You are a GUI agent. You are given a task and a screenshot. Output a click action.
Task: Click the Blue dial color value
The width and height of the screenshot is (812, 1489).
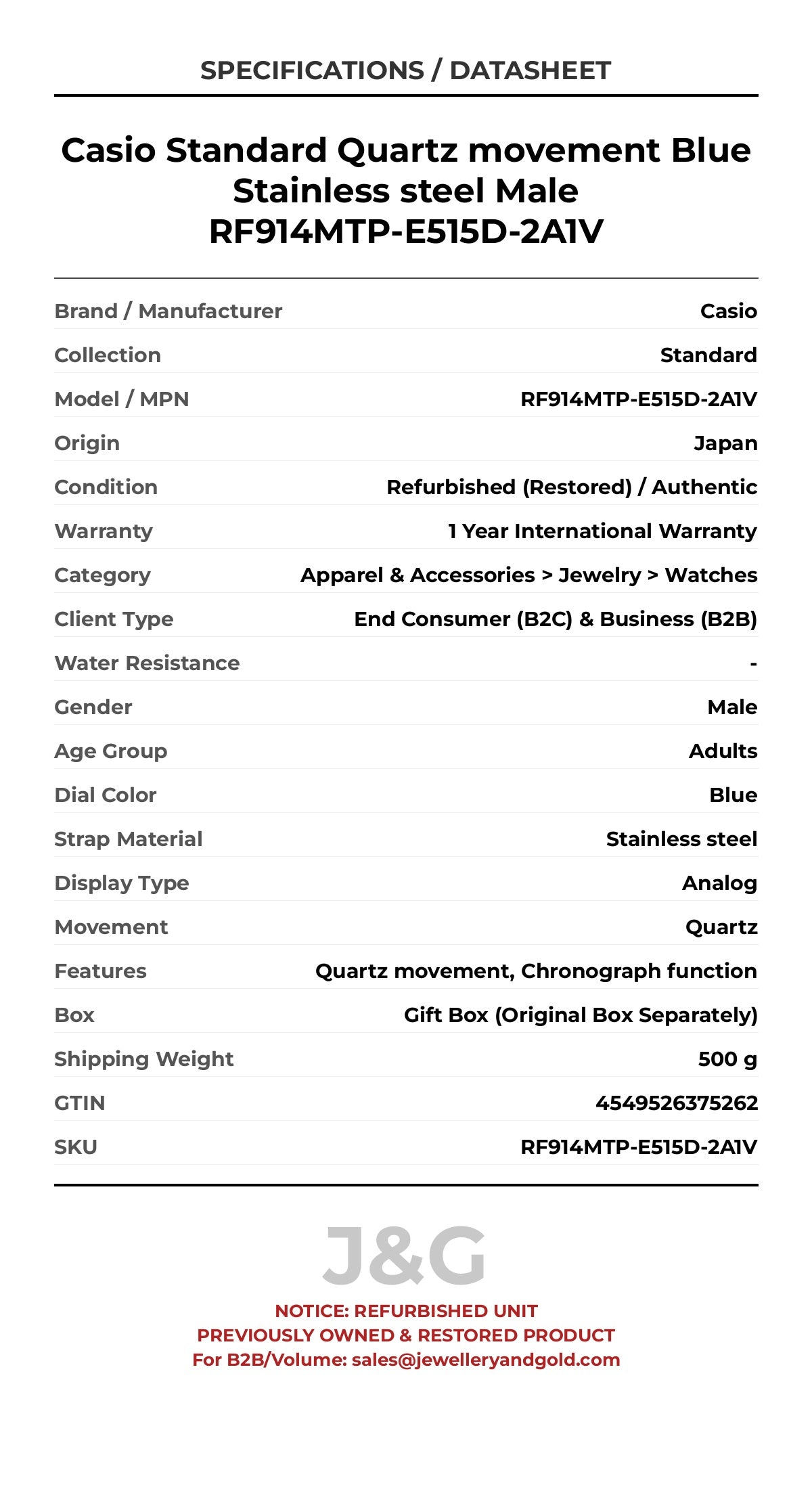pyautogui.click(x=733, y=795)
